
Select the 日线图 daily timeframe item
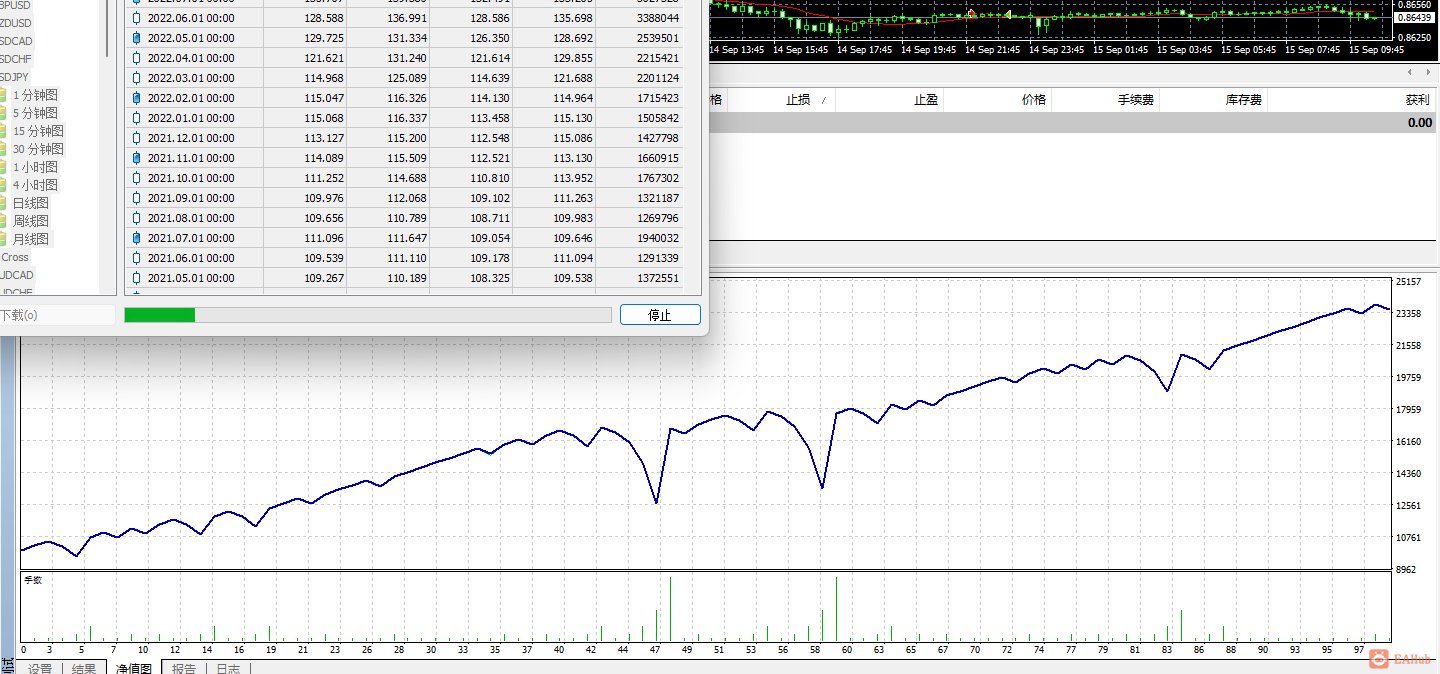click(x=30, y=203)
